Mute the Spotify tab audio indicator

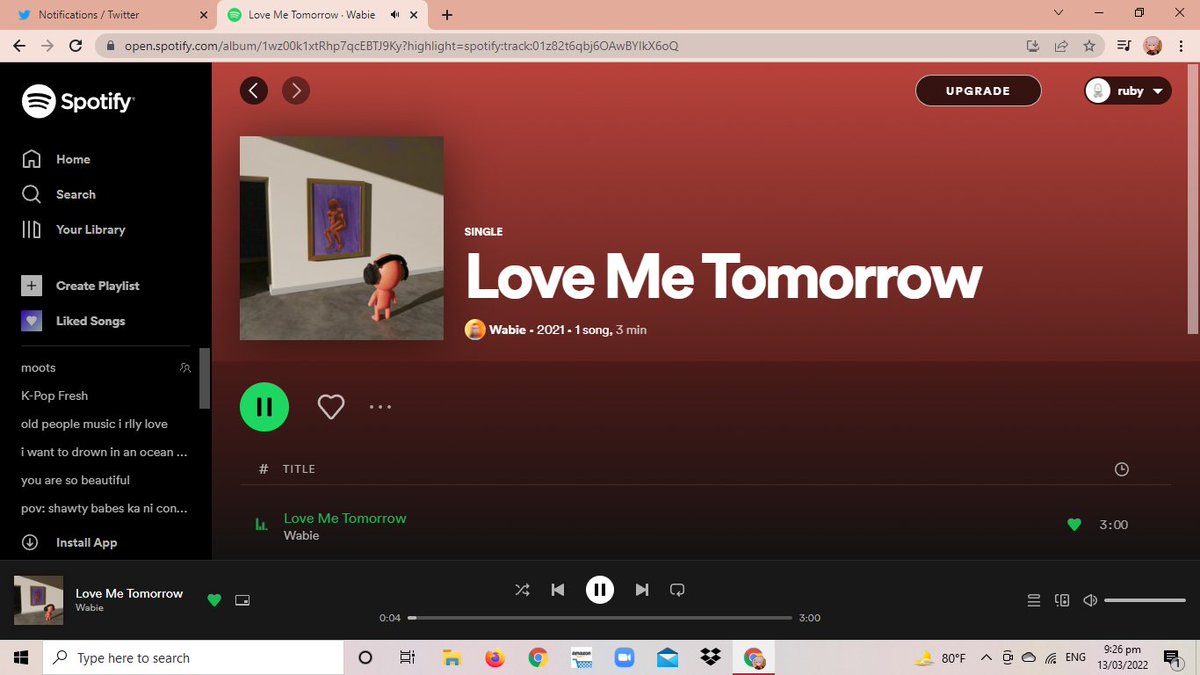click(x=396, y=15)
